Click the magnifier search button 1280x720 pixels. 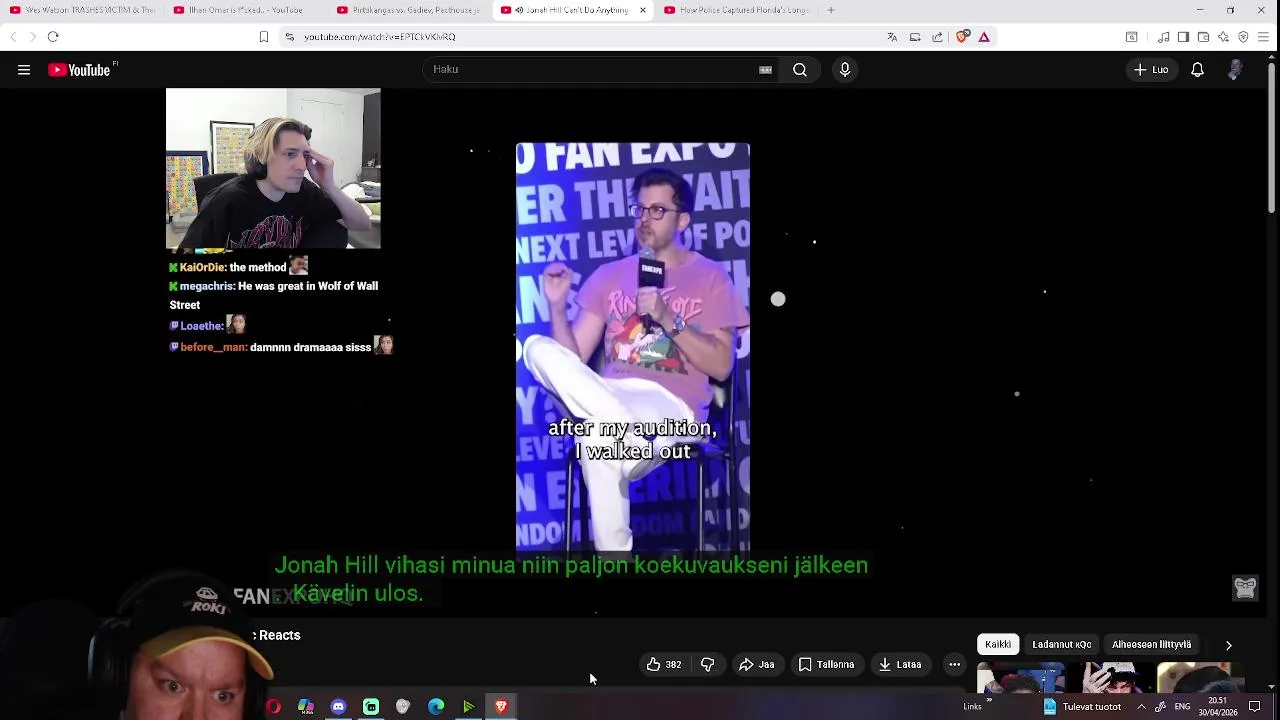pos(800,70)
